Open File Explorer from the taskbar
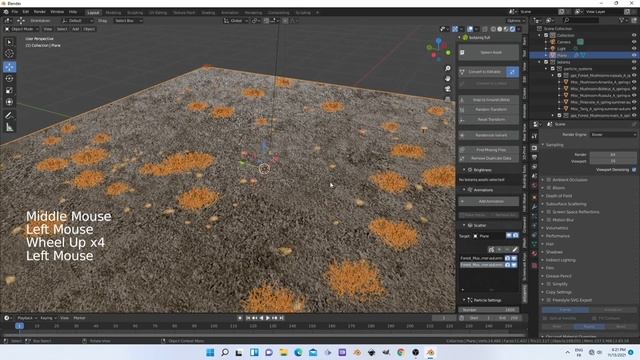Image resolution: width=640 pixels, height=360 pixels. [x=284, y=352]
